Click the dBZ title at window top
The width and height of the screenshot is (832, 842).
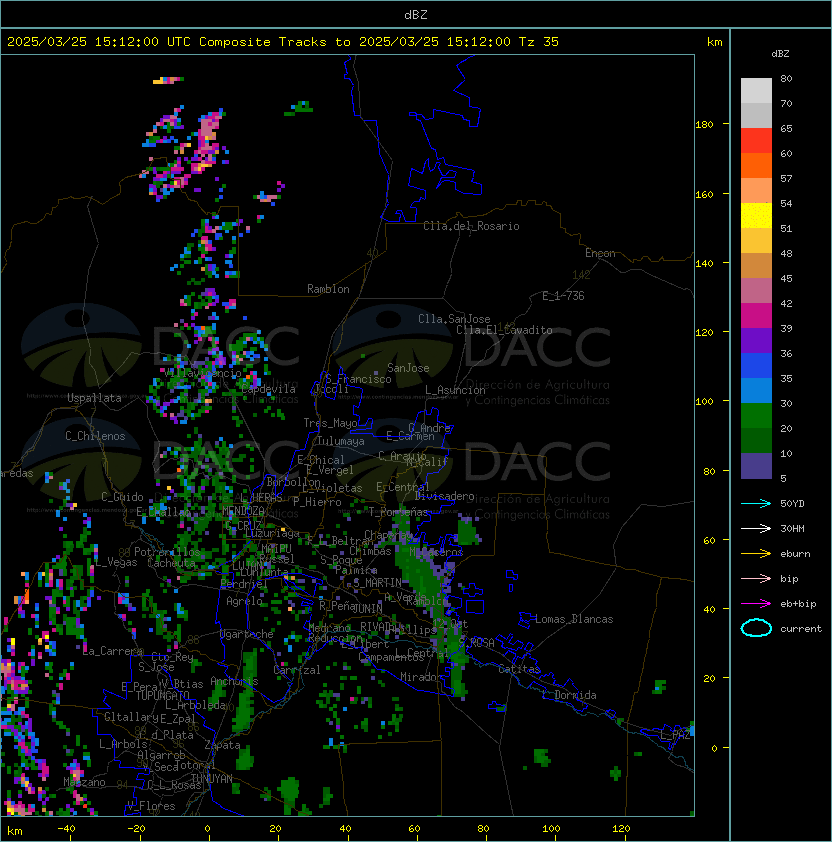tap(416, 15)
